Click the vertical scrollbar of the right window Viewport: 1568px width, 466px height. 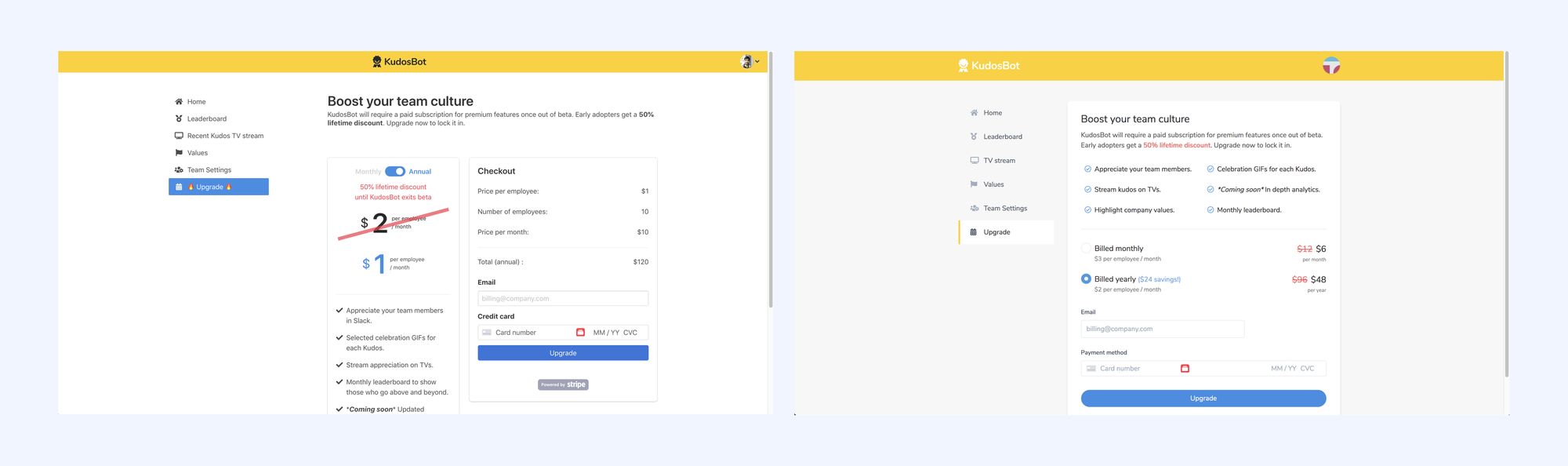[x=1506, y=213]
